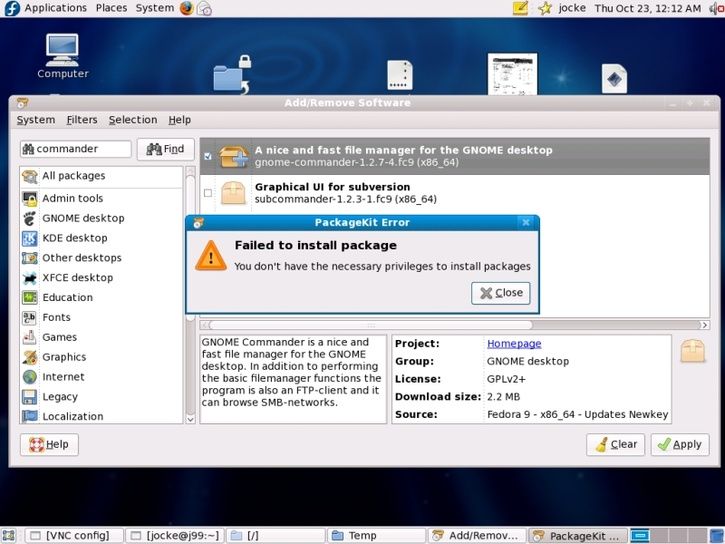Click the warning triangle in error dialog
Image resolution: width=725 pixels, height=544 pixels.
click(x=211, y=256)
